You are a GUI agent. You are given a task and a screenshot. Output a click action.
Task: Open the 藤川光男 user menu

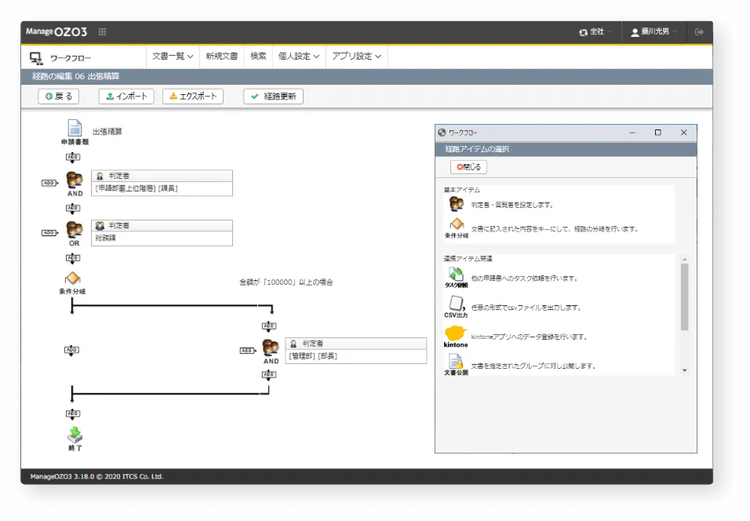point(654,32)
